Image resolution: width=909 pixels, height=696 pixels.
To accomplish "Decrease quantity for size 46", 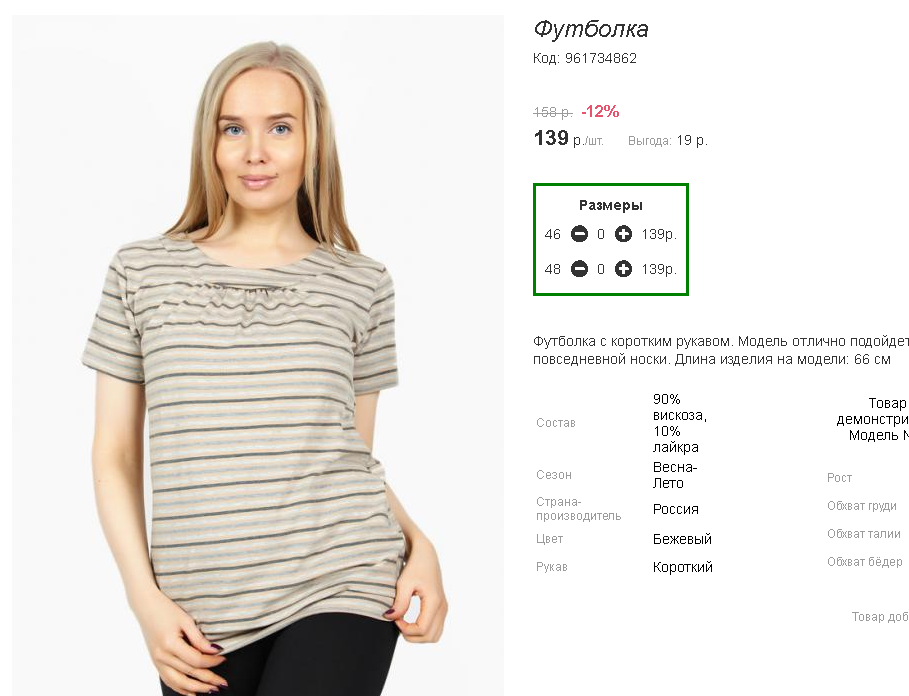I will [579, 234].
